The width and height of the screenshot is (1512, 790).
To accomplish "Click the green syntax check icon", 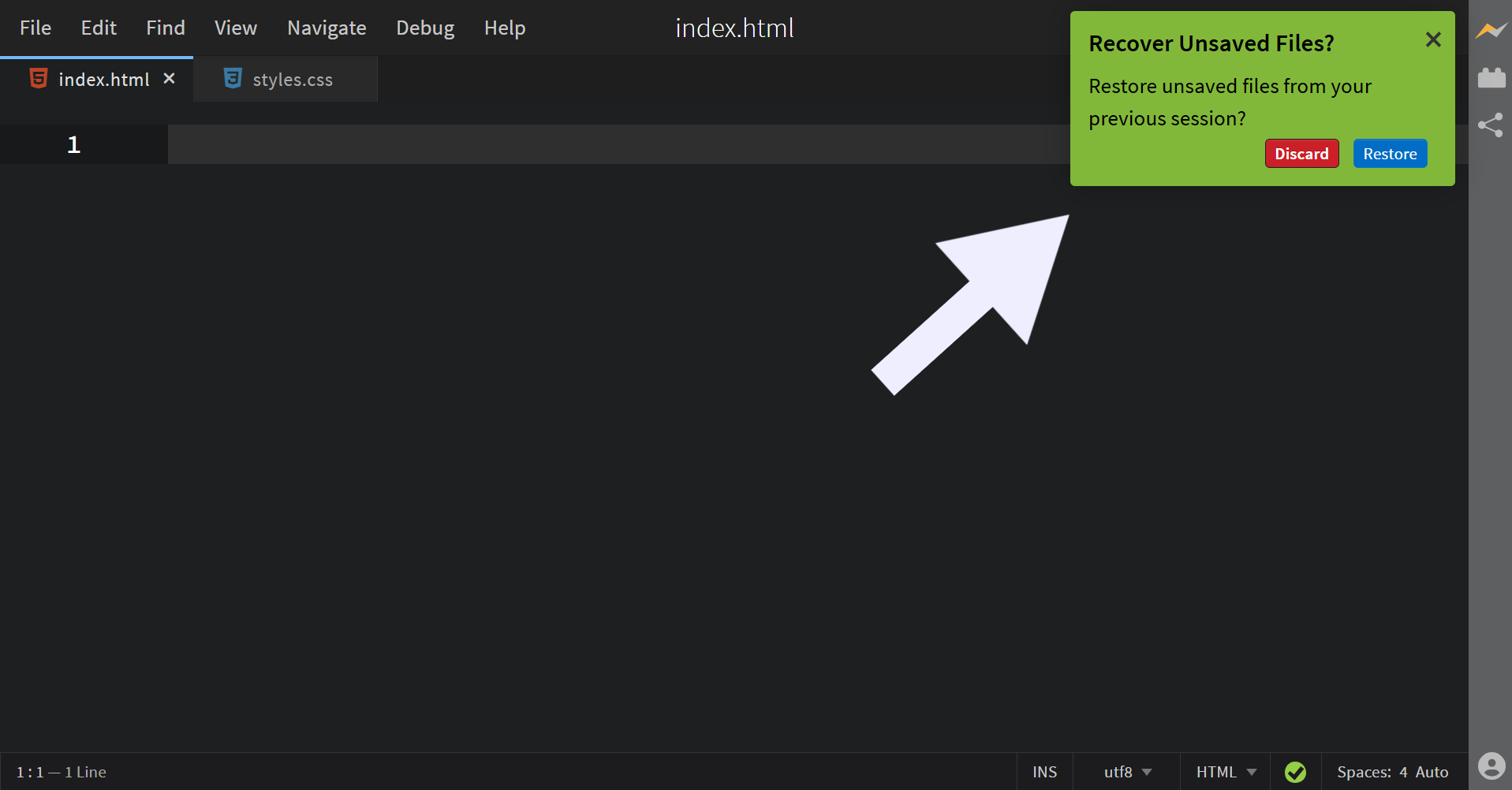I will (1296, 771).
